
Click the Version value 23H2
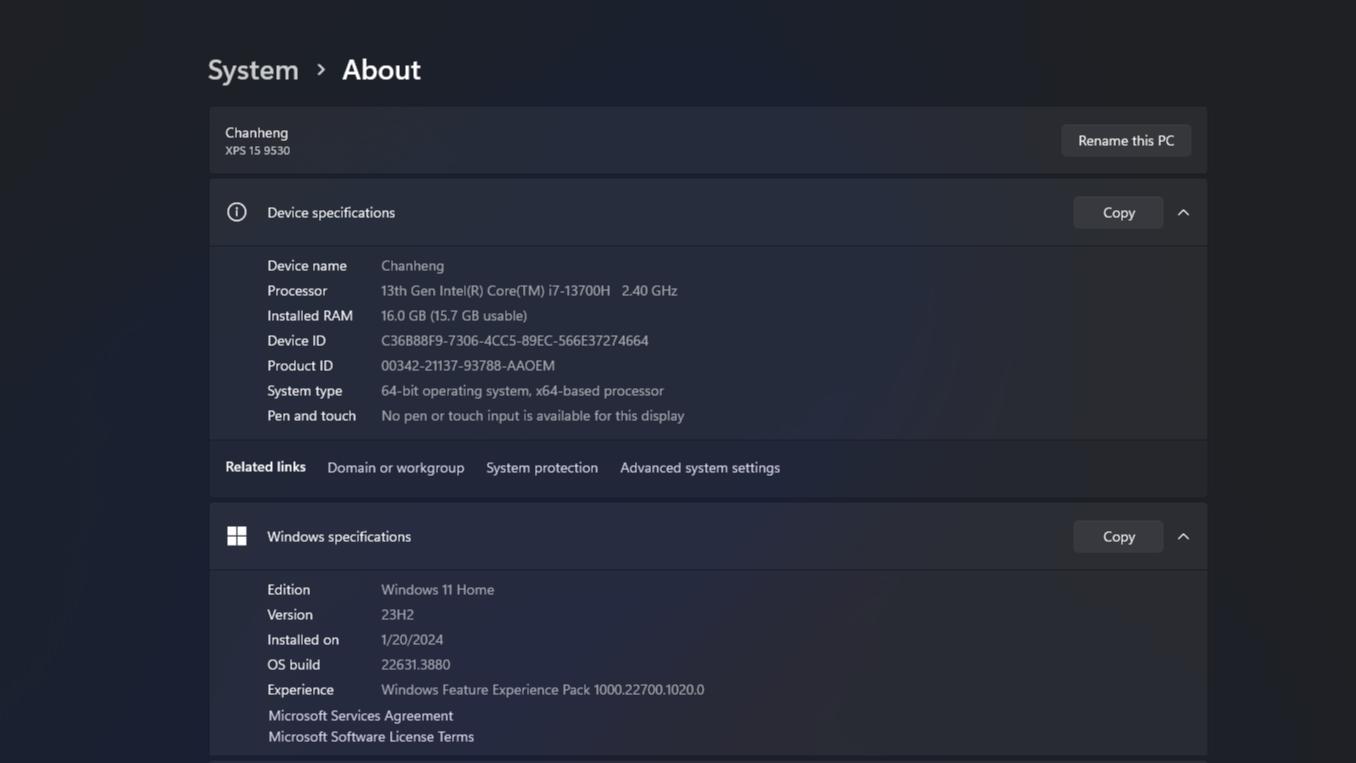pyautogui.click(x=397, y=614)
